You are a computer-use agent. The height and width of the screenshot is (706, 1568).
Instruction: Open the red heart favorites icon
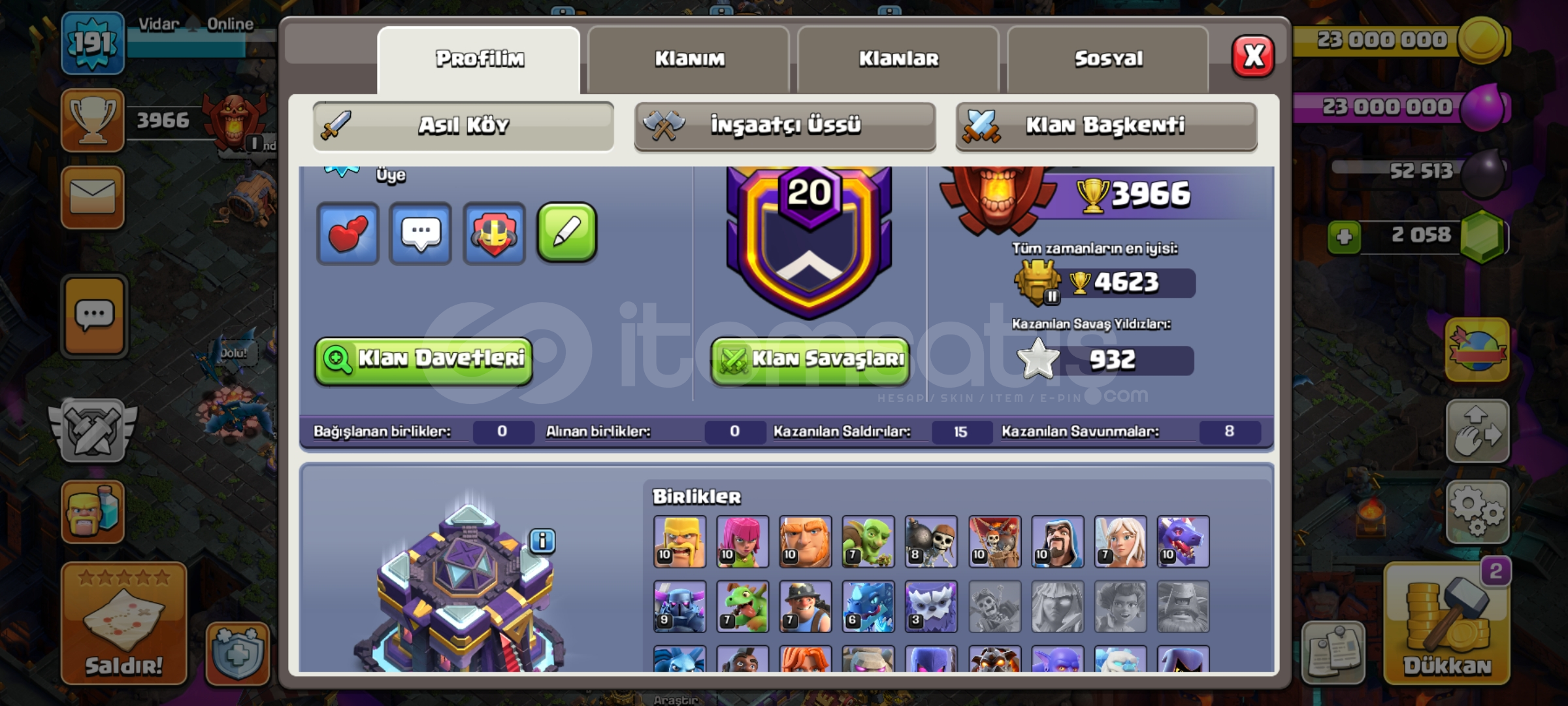click(x=348, y=233)
